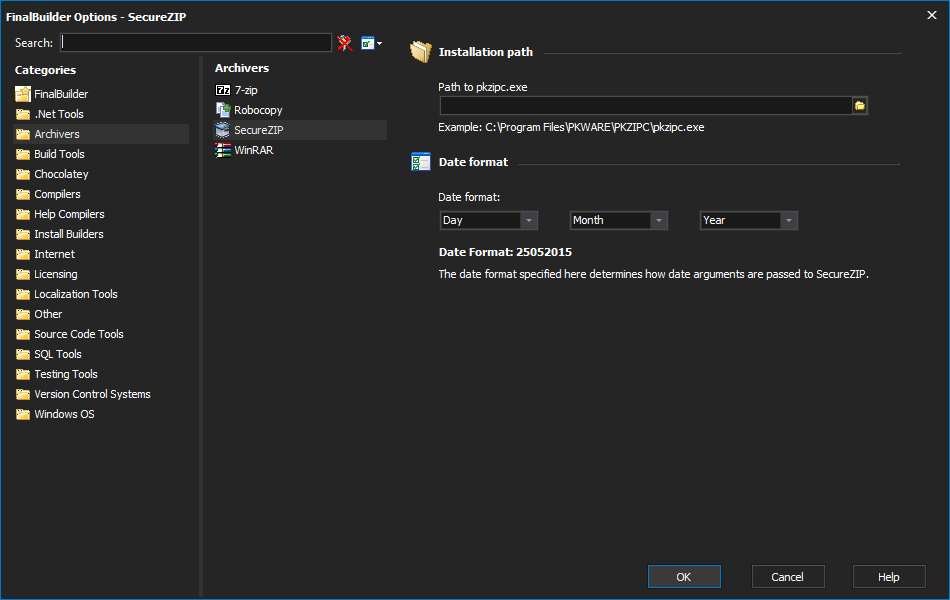
Task: Click the 'Date Format: 25052015' text
Action: [x=505, y=252]
